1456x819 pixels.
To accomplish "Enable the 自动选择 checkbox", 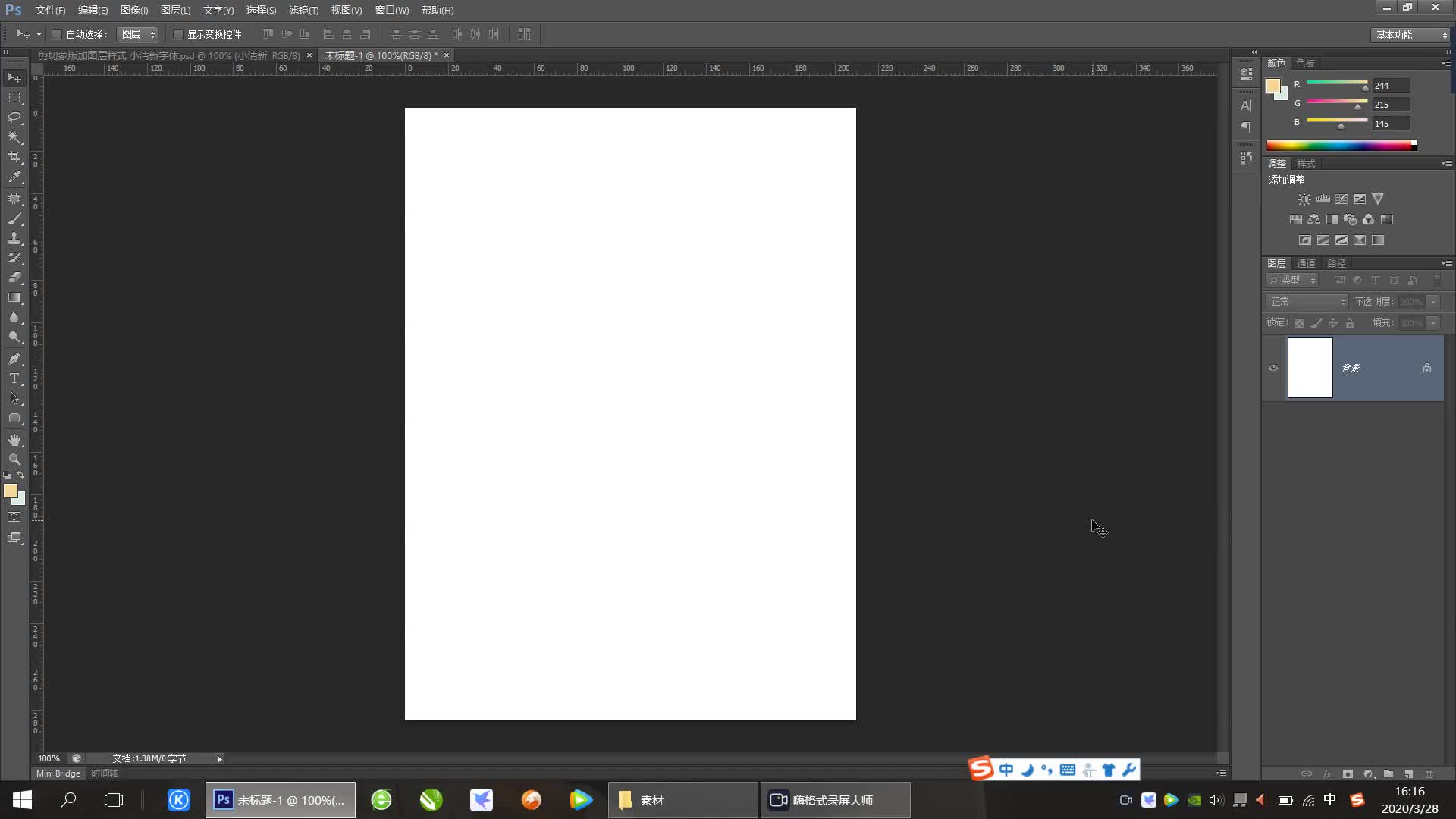I will click(57, 34).
